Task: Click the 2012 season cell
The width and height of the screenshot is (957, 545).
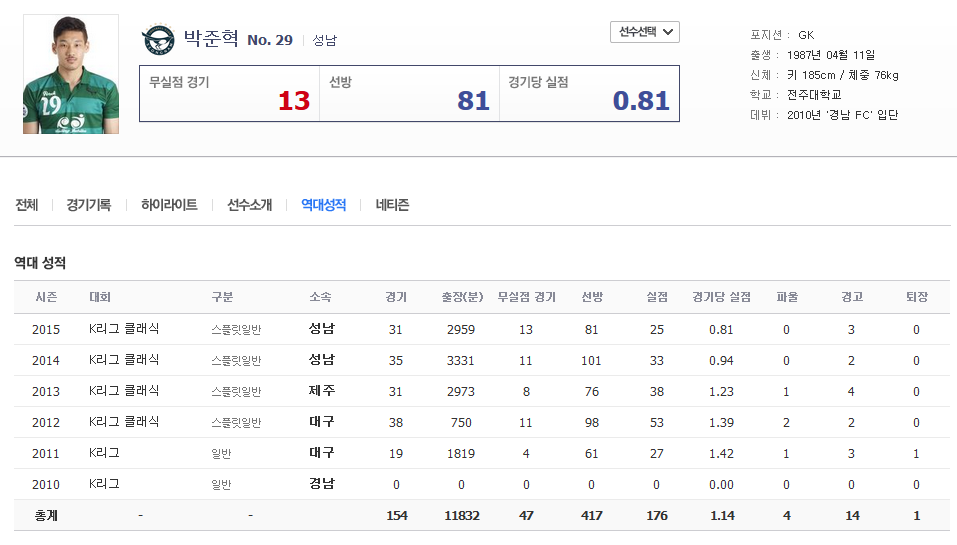Action: tap(46, 423)
